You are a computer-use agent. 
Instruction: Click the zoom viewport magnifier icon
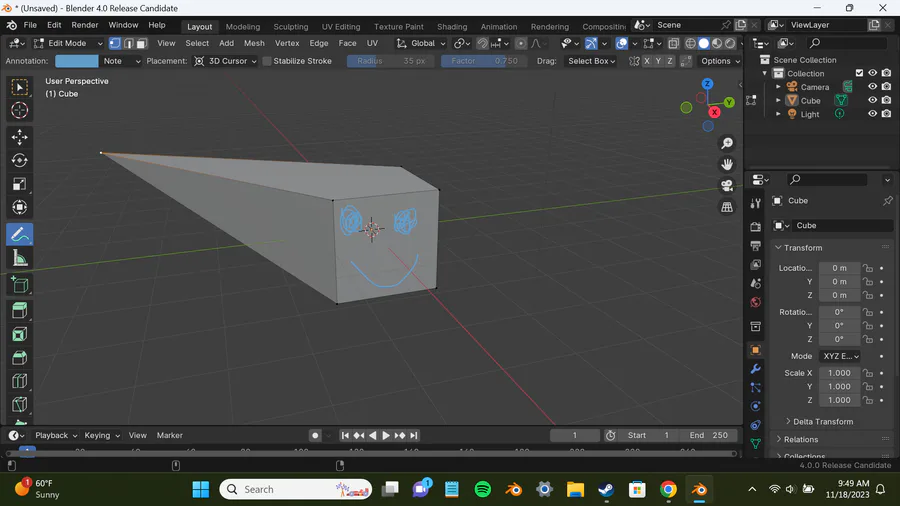[727, 143]
